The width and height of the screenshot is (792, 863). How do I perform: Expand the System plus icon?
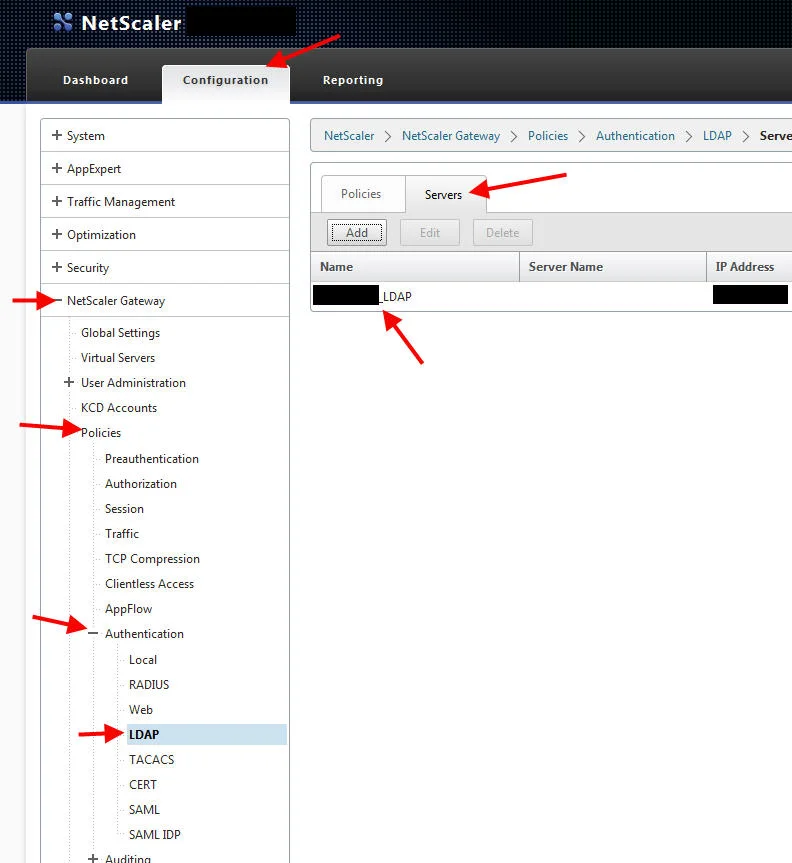point(56,135)
